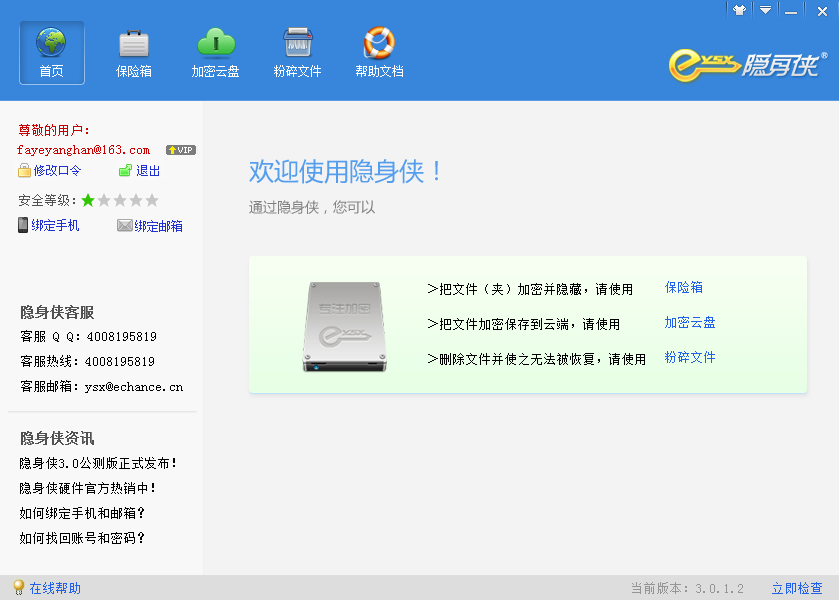Click the green exit icon beside 退出
Viewport: 839px width, 600px height.
(x=125, y=170)
